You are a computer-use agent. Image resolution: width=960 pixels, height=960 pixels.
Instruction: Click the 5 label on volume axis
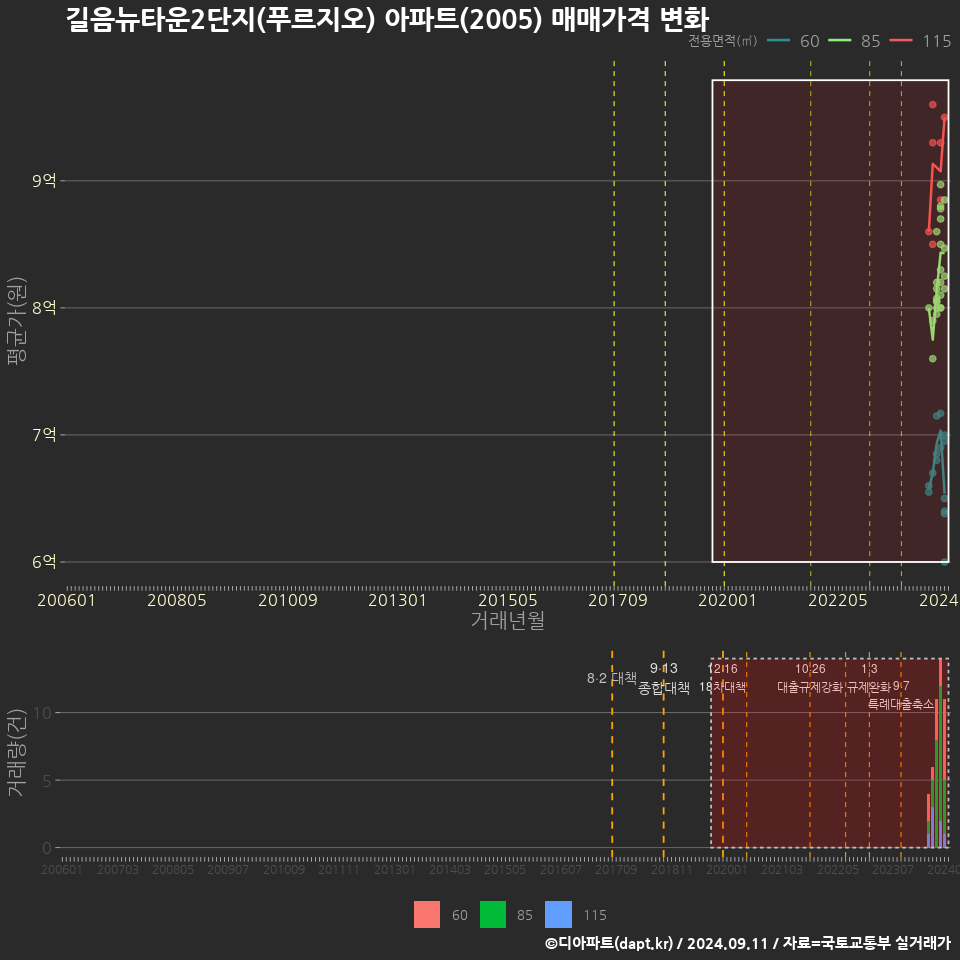coord(47,781)
